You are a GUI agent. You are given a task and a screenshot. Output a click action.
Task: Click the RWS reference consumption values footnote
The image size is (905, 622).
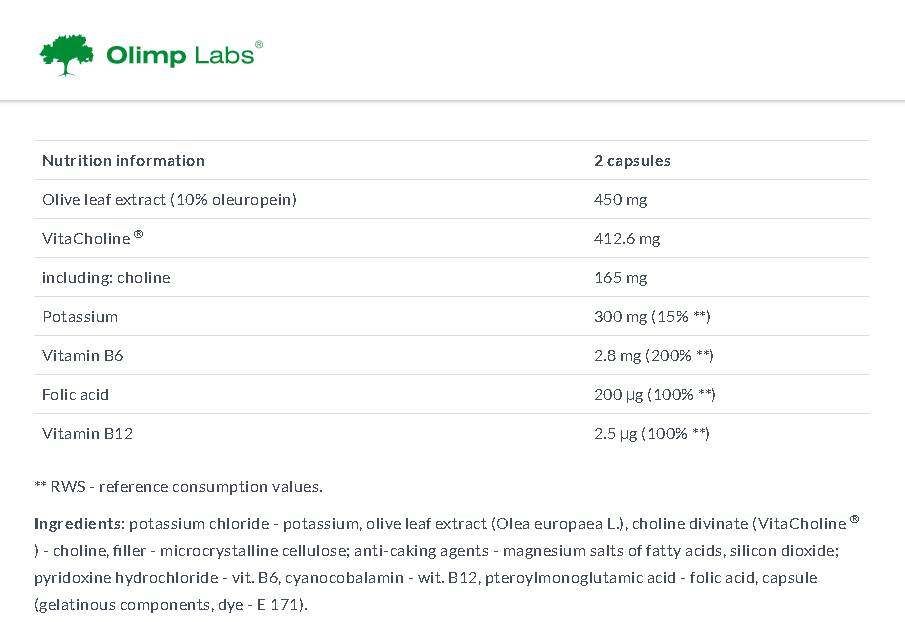click(x=178, y=487)
